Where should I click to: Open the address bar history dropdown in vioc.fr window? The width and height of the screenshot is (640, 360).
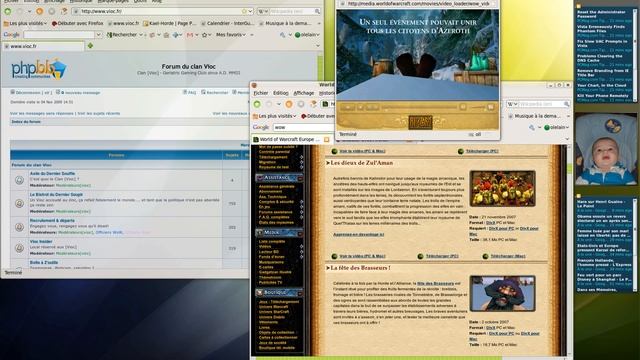[x=250, y=11]
